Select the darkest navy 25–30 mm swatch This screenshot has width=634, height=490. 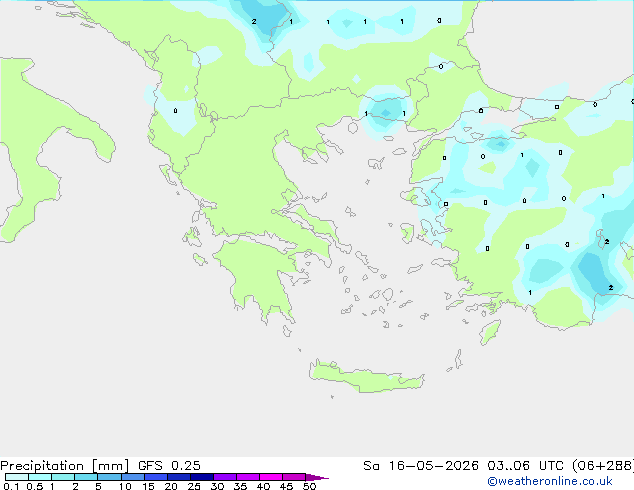[202, 477]
